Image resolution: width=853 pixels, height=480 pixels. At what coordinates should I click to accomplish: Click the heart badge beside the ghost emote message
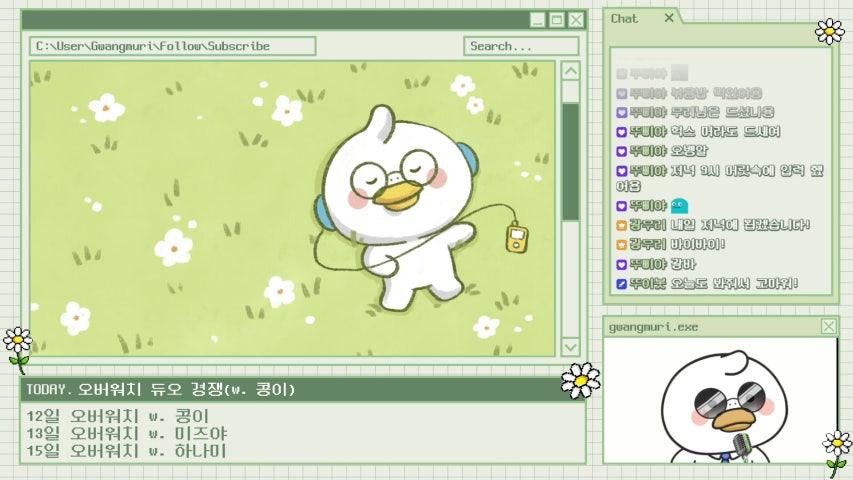click(x=621, y=206)
